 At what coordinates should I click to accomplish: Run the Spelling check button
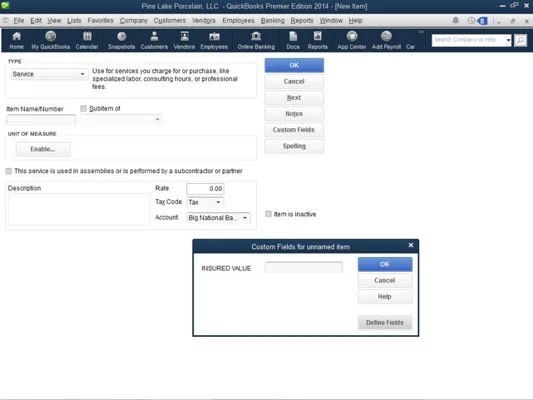point(294,146)
